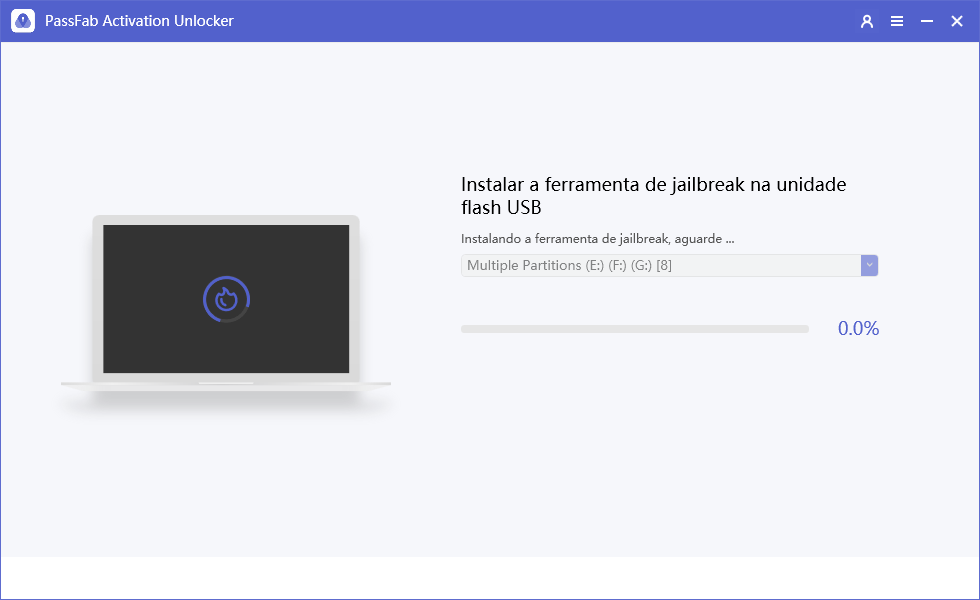Click the dropdown arrow next to partition list

[868, 265]
